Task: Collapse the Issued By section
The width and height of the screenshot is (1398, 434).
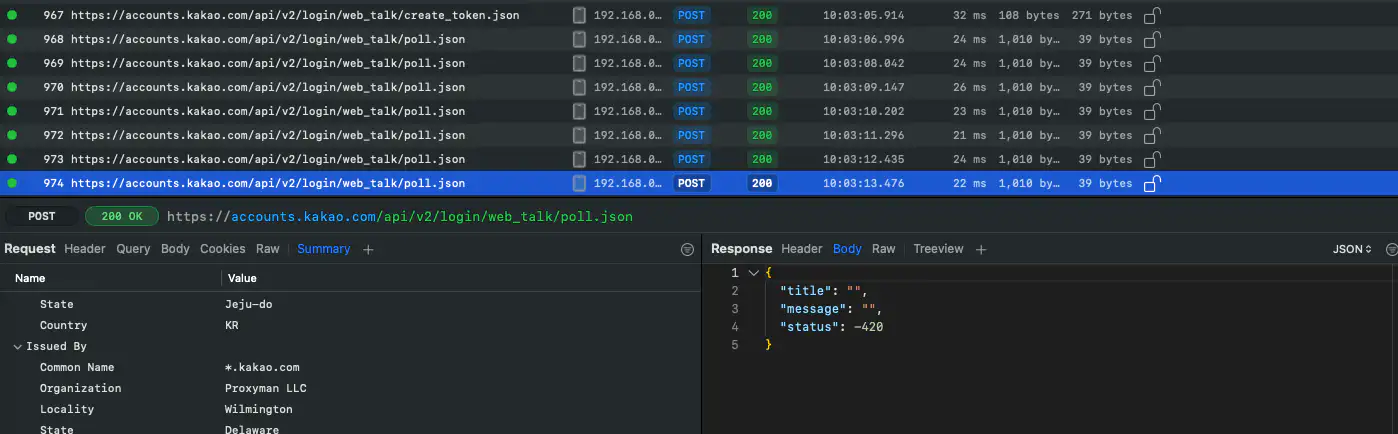Action: click(x=18, y=346)
